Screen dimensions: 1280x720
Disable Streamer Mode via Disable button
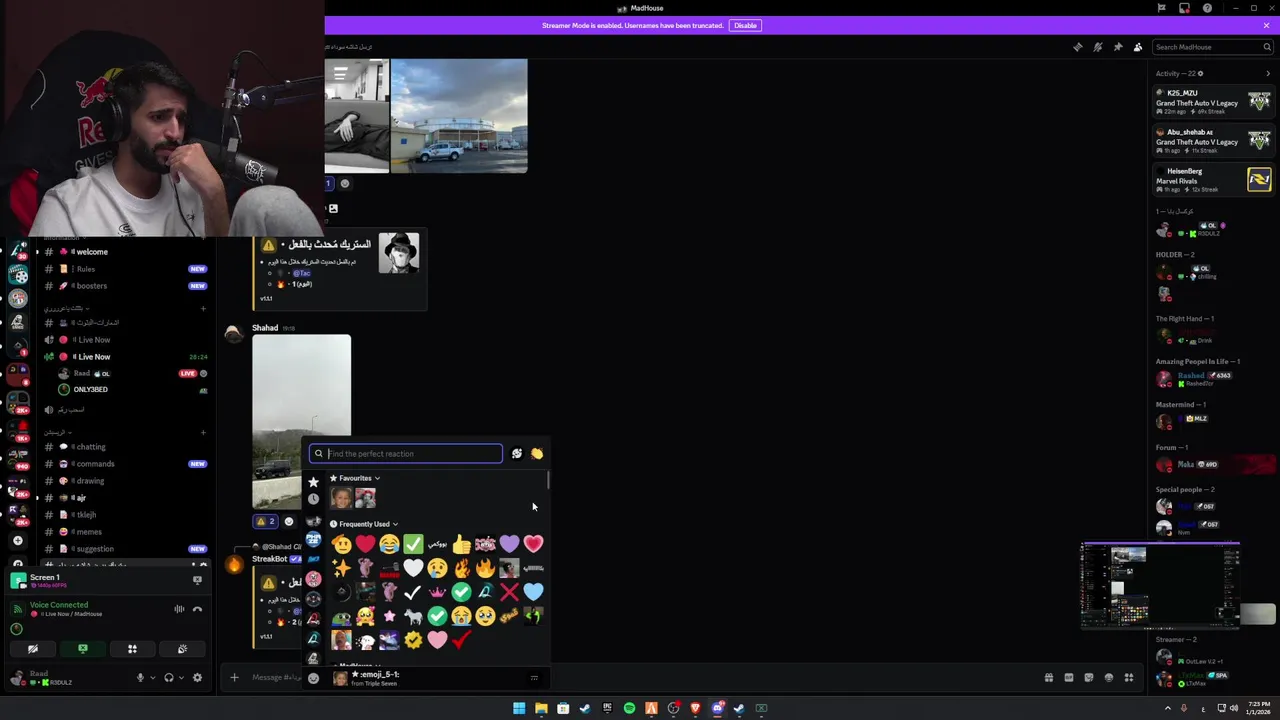click(x=745, y=25)
